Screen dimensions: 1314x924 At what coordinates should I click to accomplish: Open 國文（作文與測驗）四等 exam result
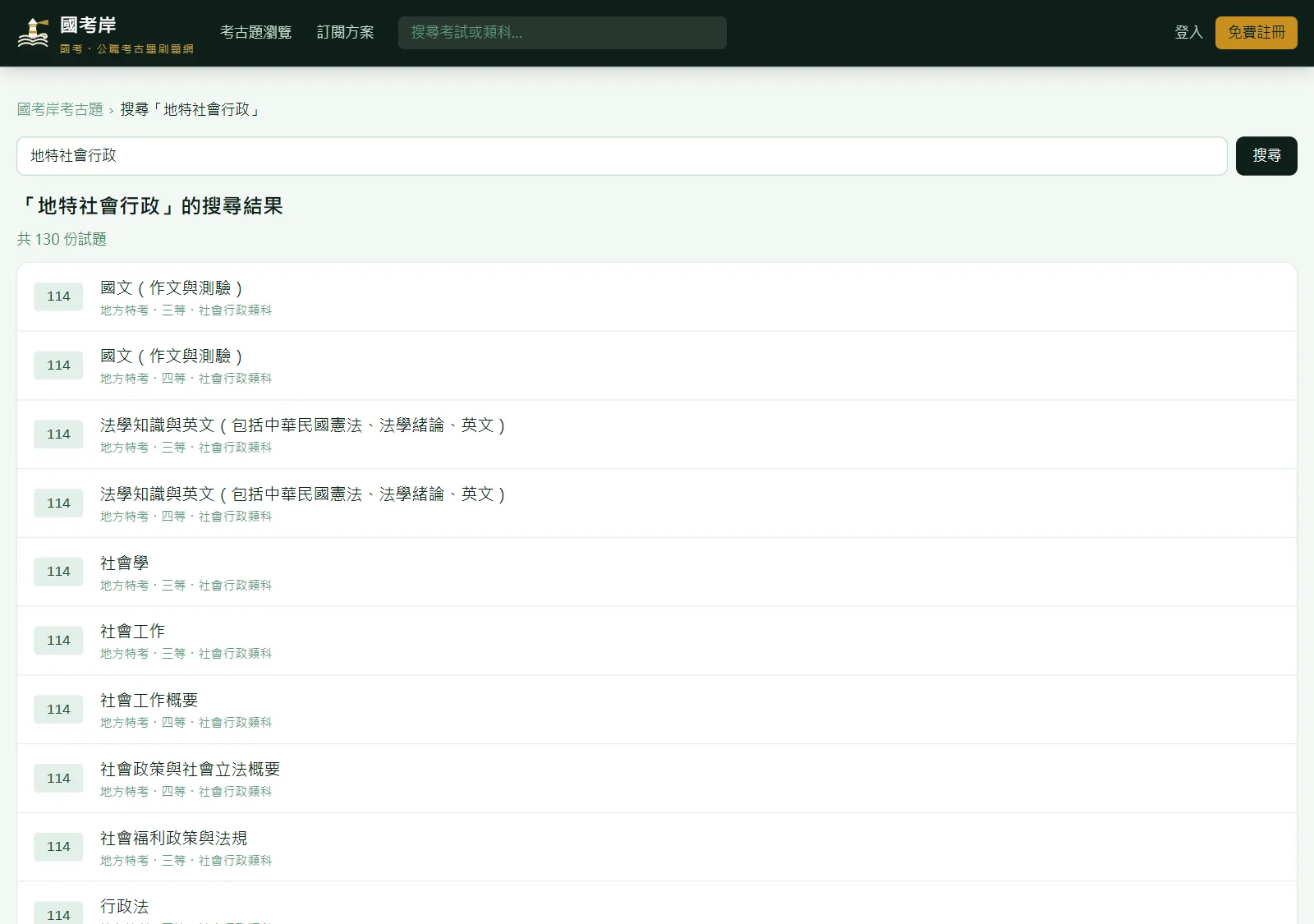tap(657, 365)
